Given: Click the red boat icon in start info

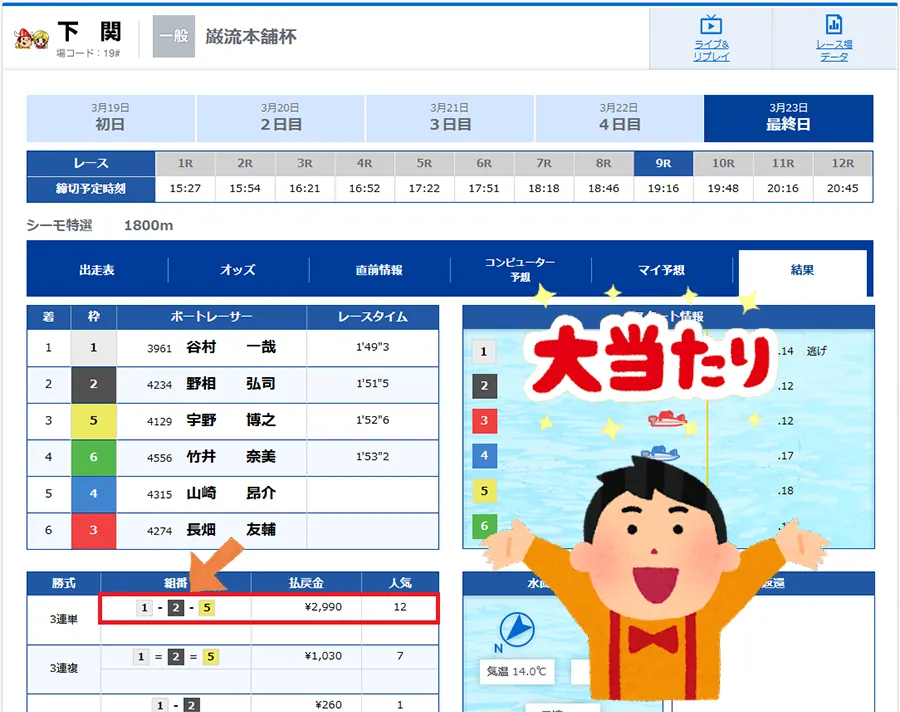Looking at the screenshot, I should pos(664,419).
